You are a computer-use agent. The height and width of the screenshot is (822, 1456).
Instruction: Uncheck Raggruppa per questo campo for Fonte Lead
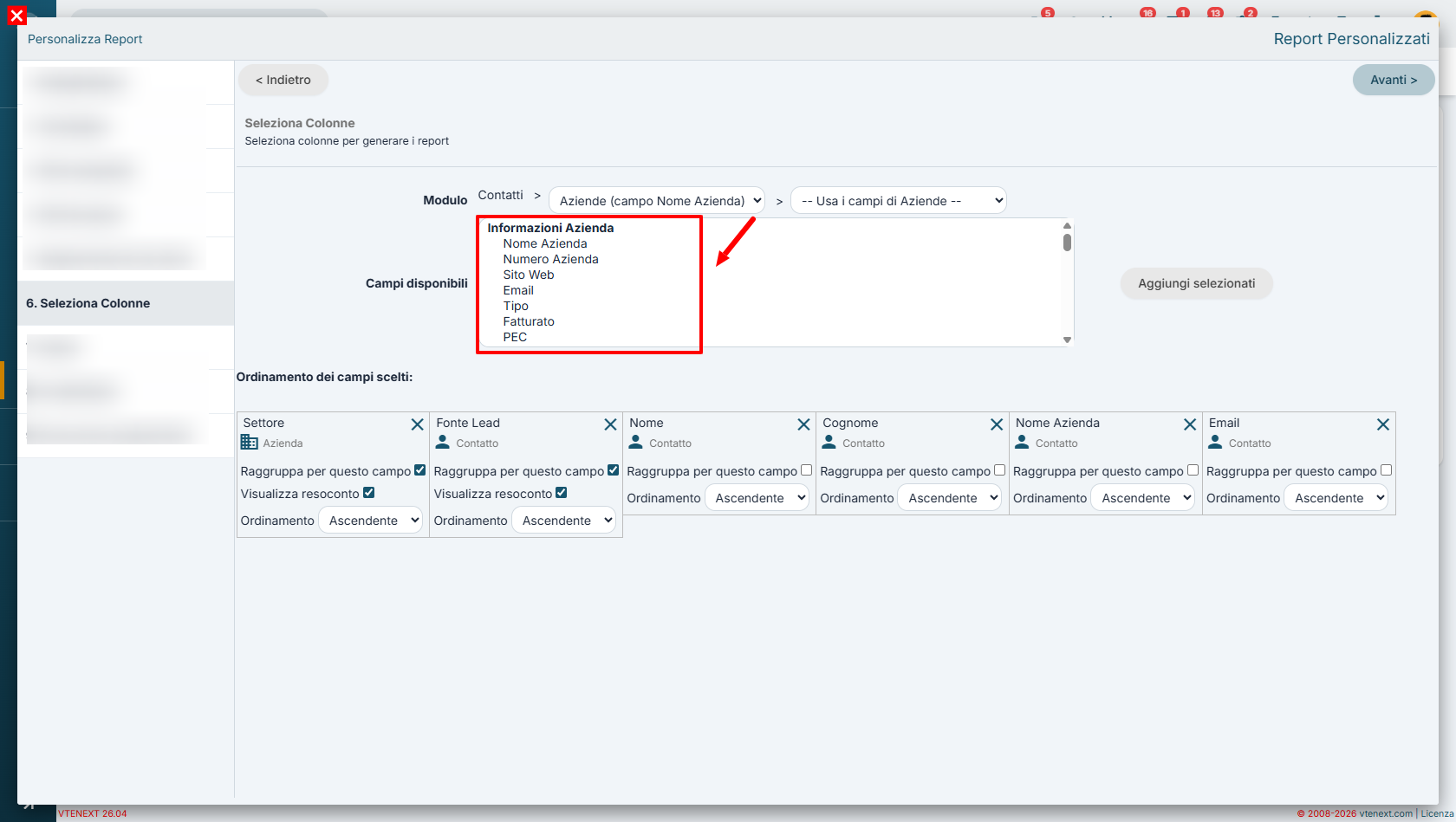click(x=614, y=470)
